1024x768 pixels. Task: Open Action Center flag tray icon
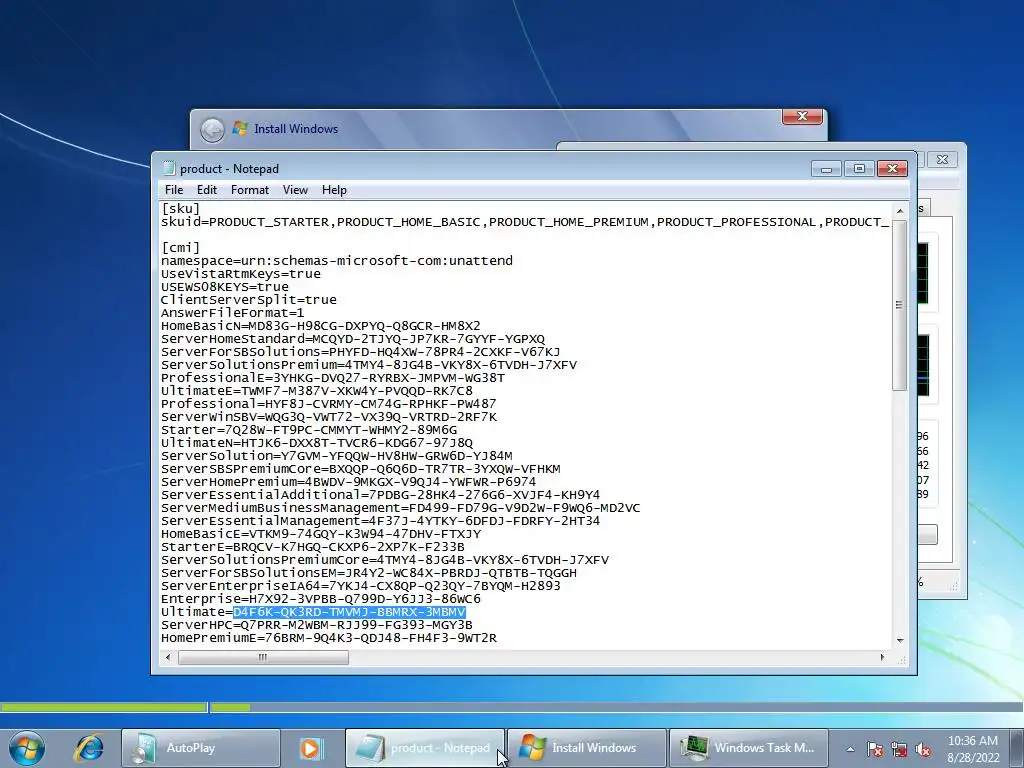[875, 749]
